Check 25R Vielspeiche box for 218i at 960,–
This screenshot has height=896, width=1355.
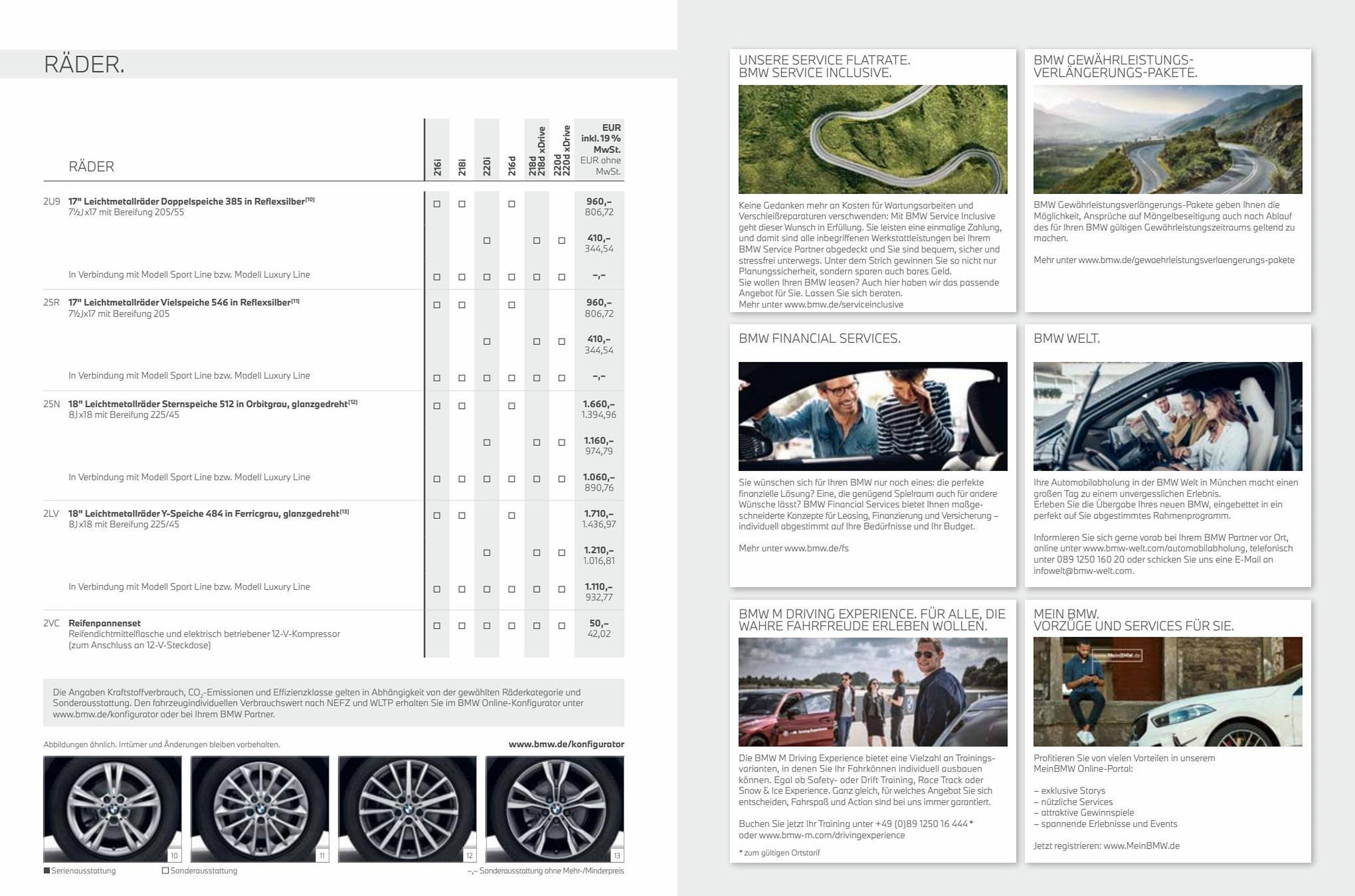pos(462,305)
